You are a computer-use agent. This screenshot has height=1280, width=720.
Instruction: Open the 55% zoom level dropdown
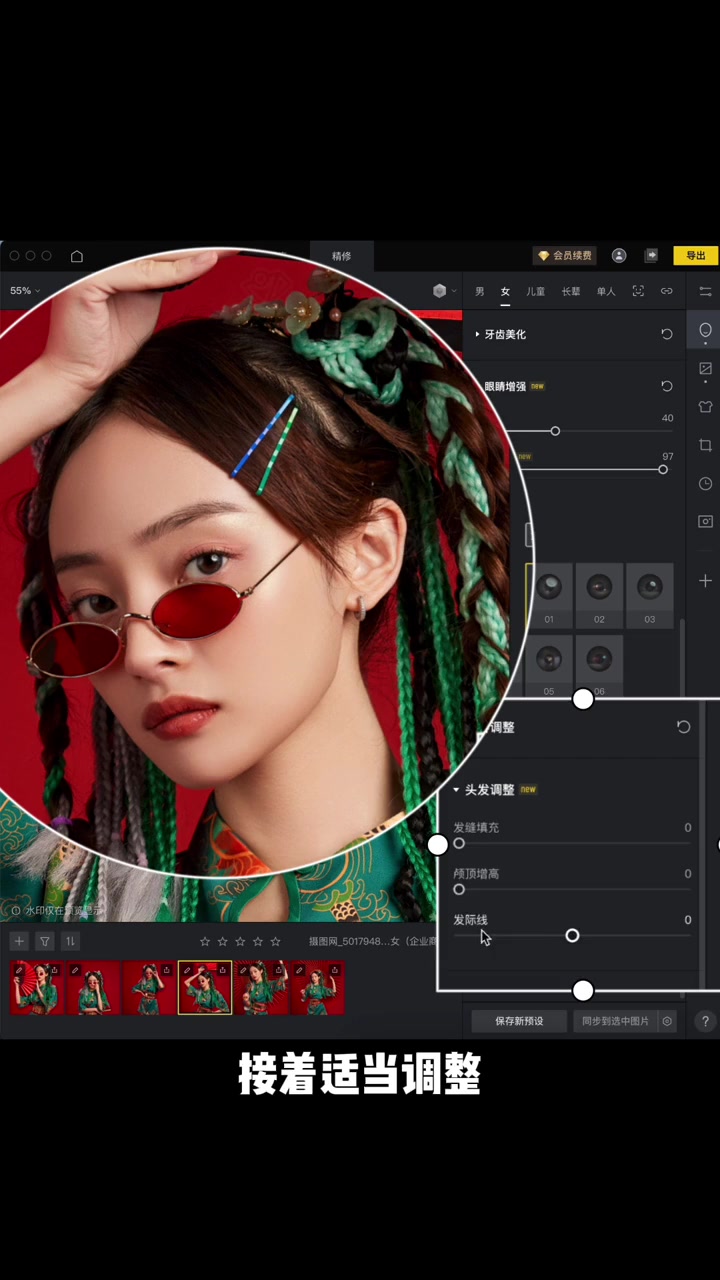pos(25,291)
